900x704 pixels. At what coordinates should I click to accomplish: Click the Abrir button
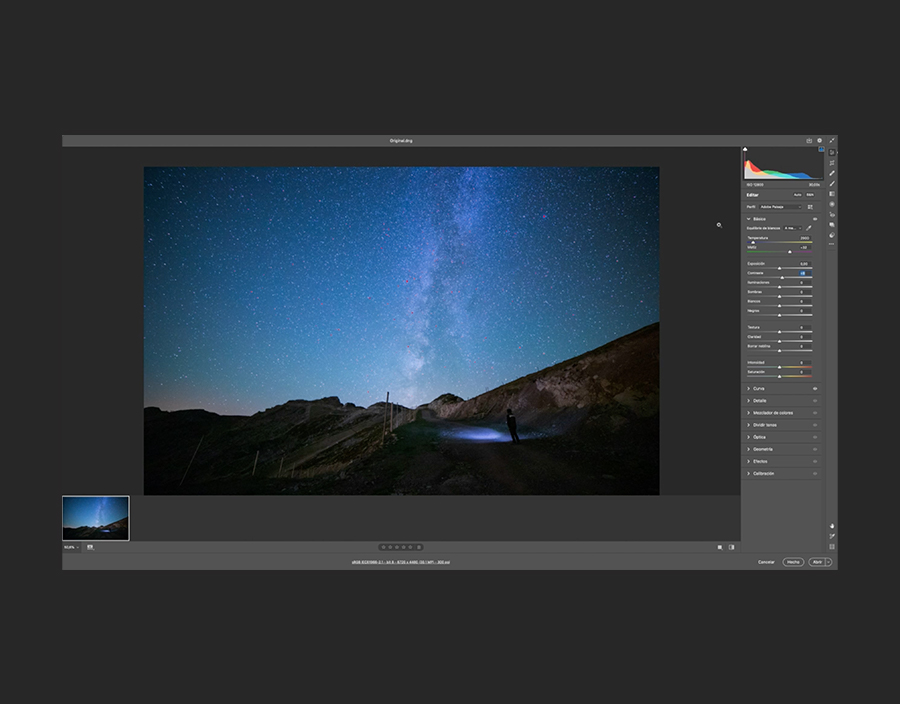pyautogui.click(x=817, y=562)
